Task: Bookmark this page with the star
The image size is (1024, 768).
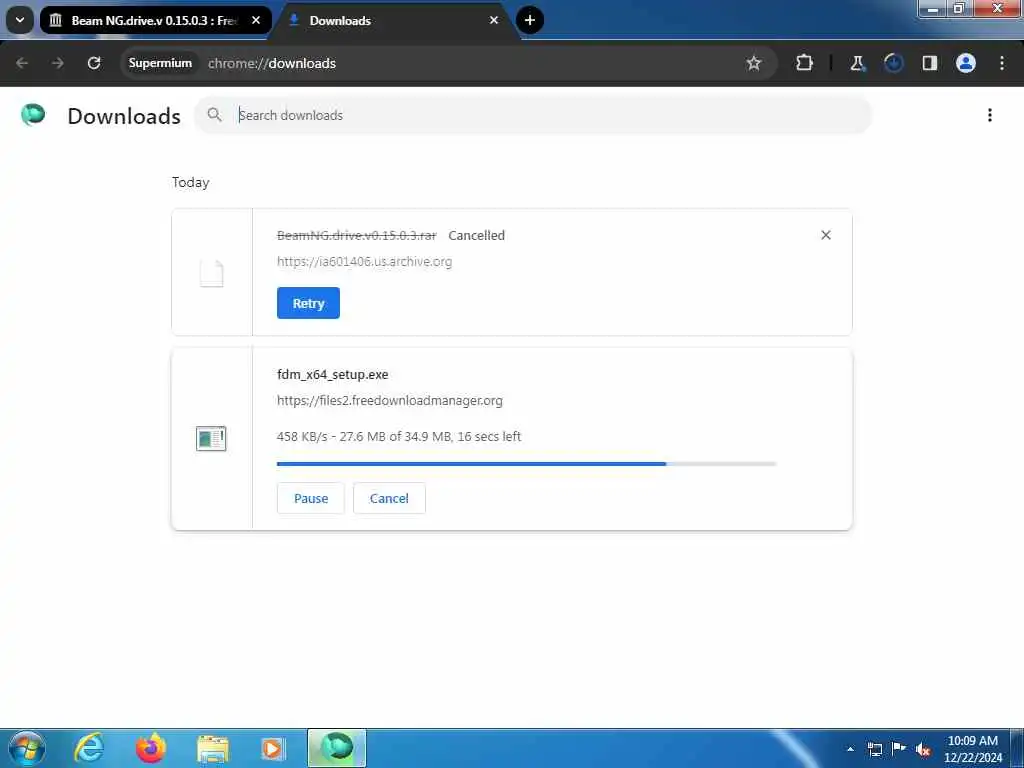Action: (x=754, y=63)
